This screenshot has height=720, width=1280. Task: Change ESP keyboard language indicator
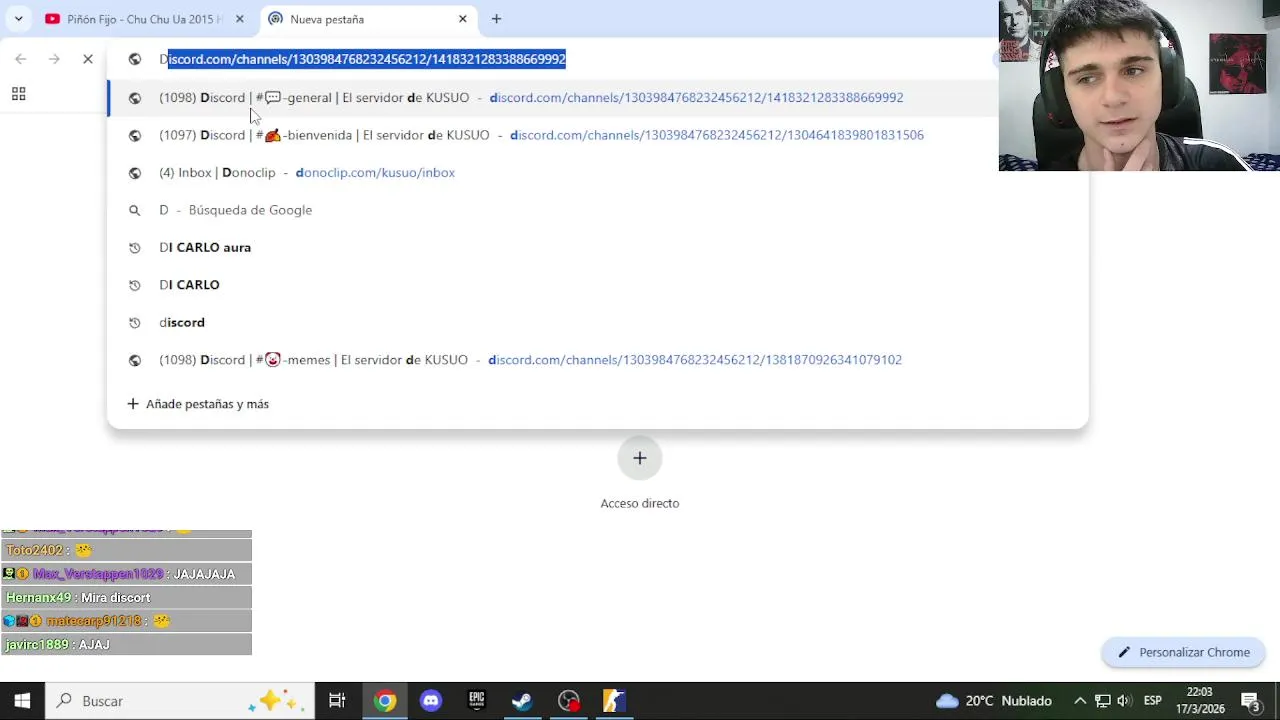pyautogui.click(x=1153, y=701)
